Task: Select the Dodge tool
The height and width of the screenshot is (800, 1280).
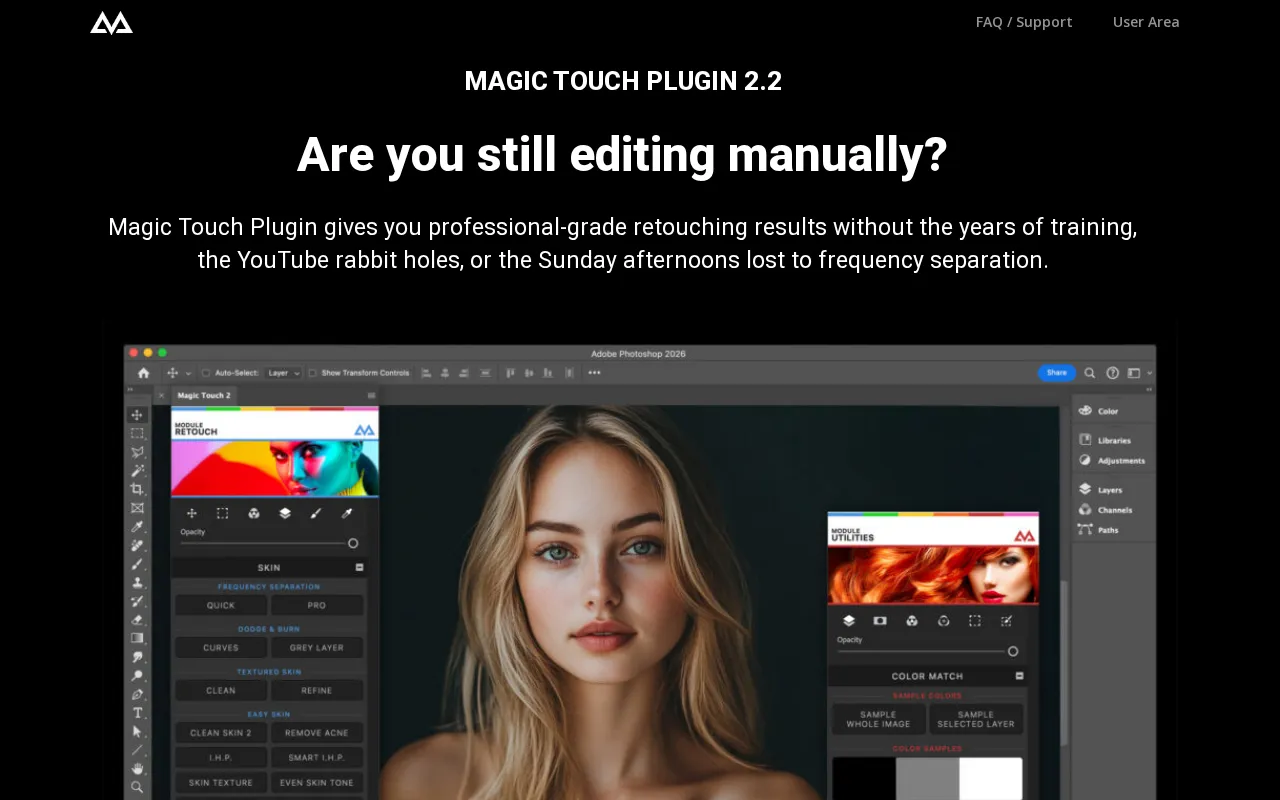Action: (137, 675)
